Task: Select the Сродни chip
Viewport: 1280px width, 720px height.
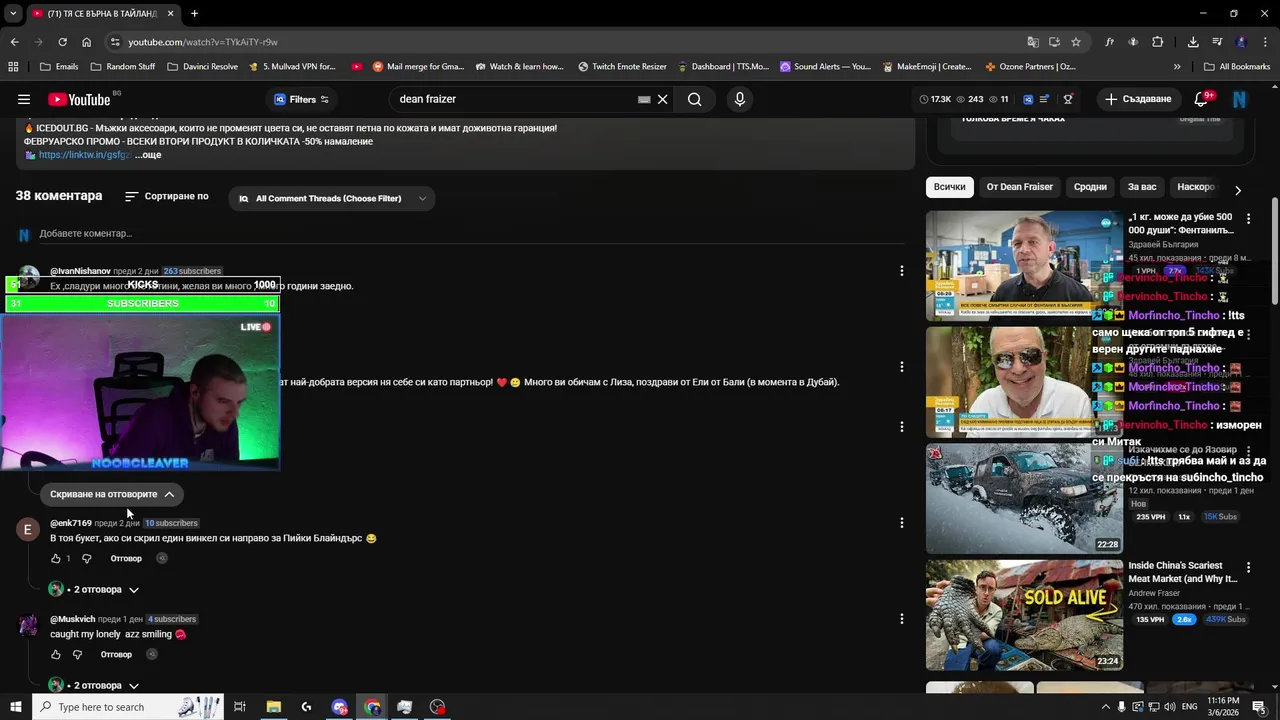Action: coord(1090,187)
